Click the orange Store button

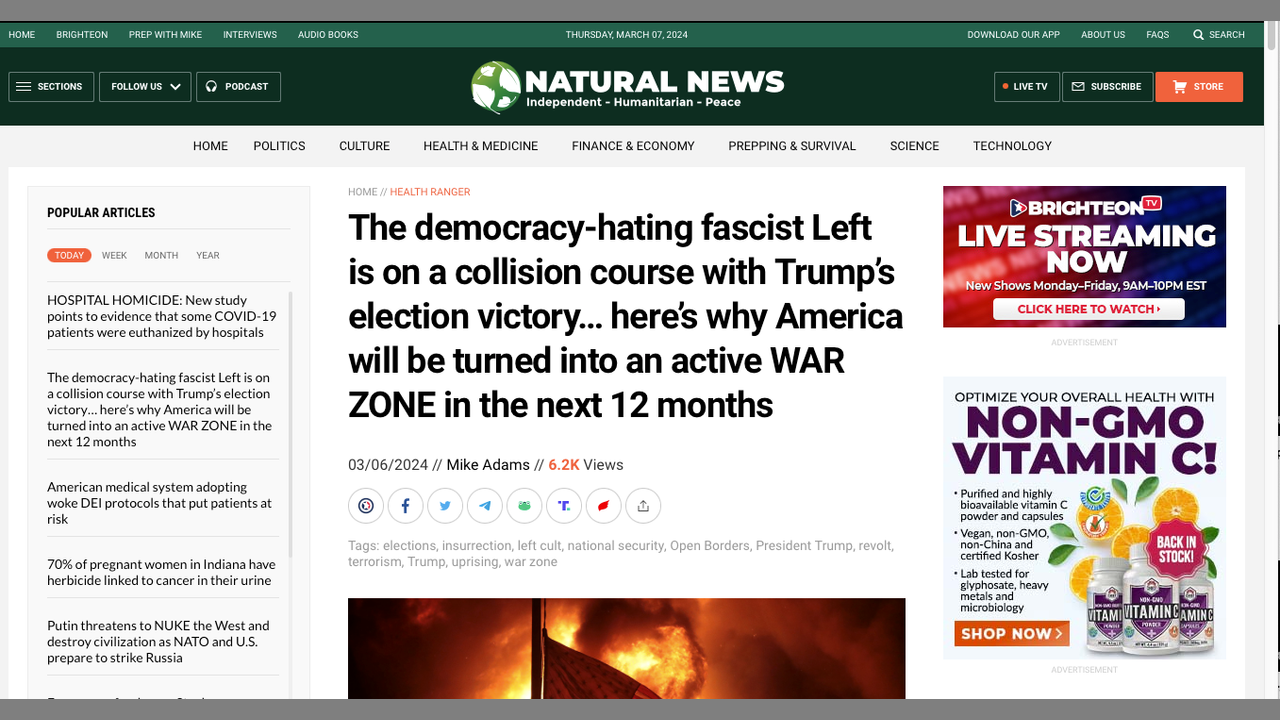pos(1198,87)
